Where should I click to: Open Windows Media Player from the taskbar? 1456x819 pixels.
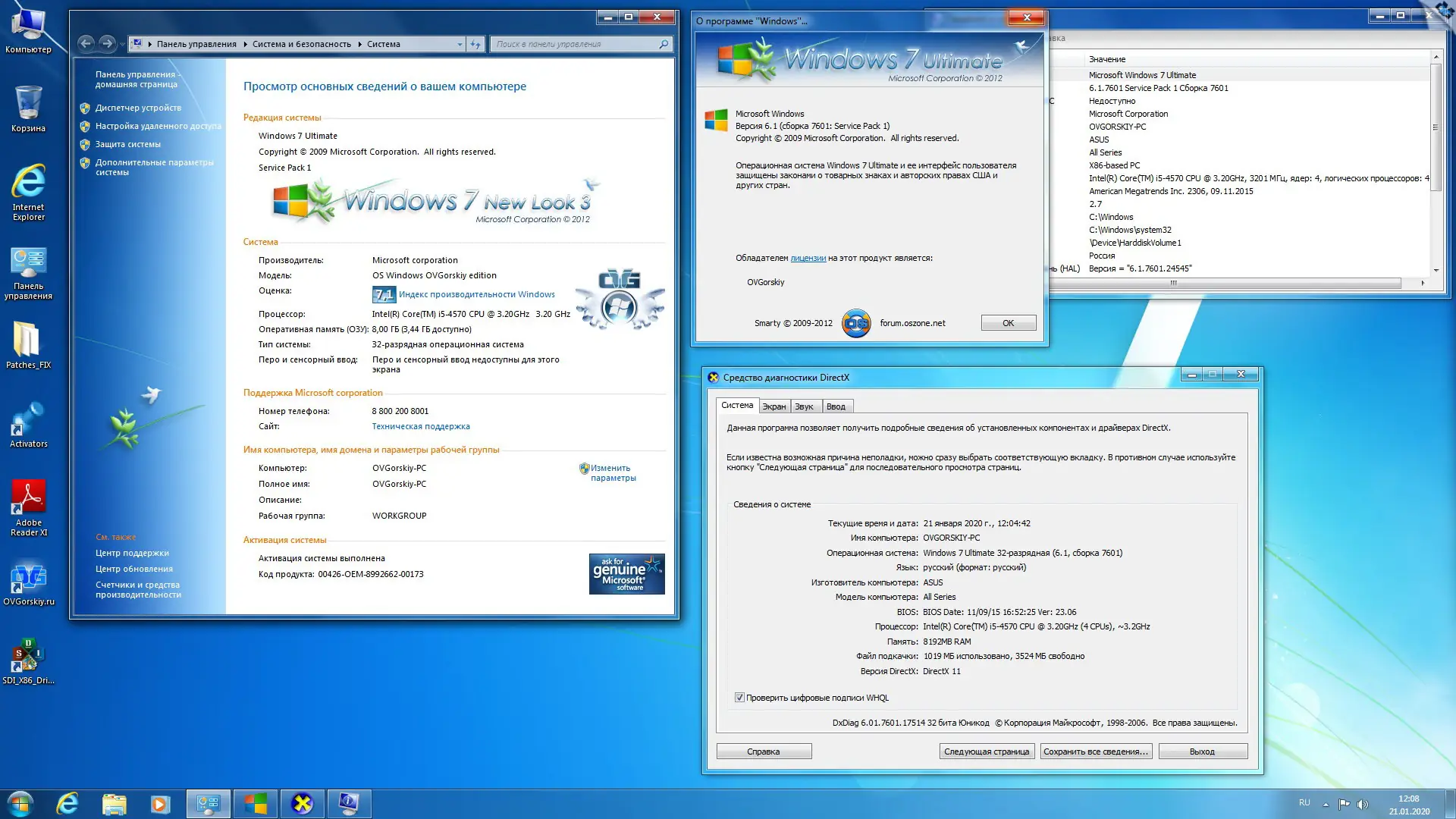pyautogui.click(x=160, y=803)
